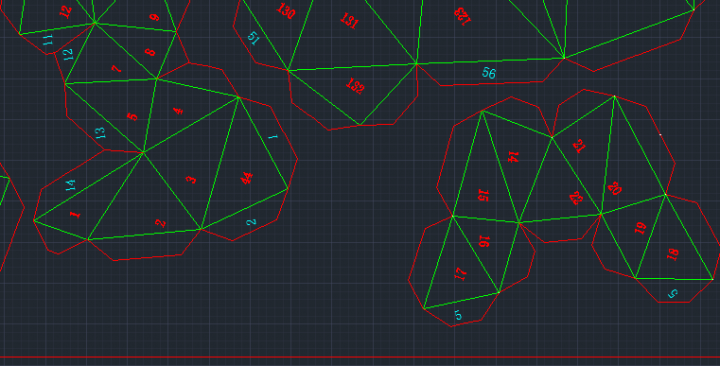Pick the red number 7 label
Viewport: 720px width, 366px height.
[116, 69]
